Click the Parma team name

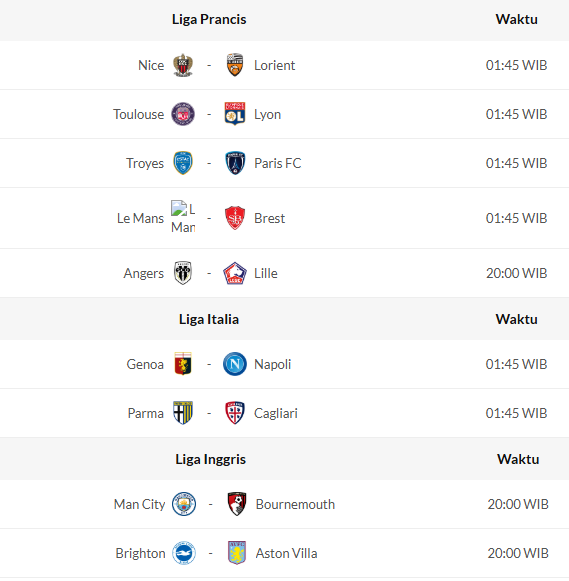(146, 413)
